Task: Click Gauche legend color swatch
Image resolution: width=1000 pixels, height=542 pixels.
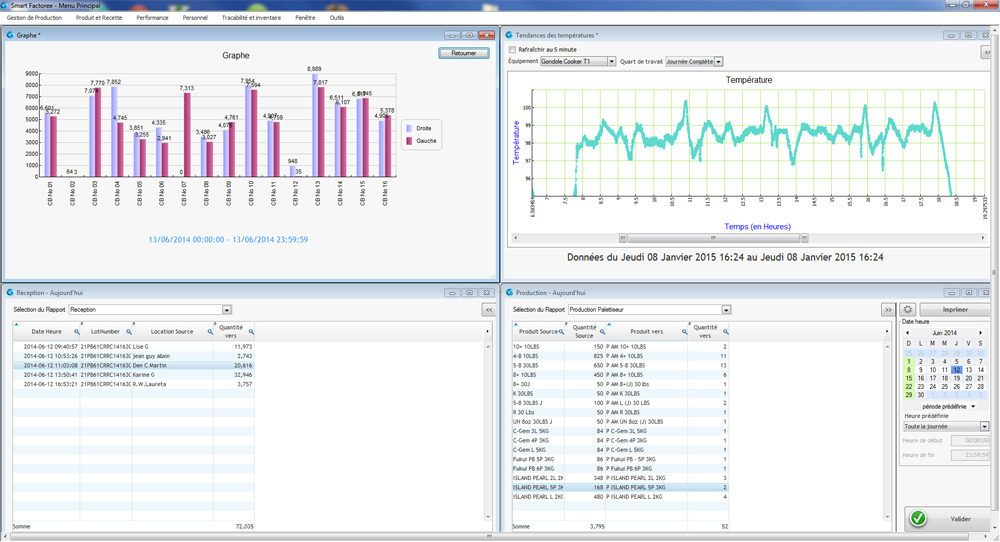Action: [409, 141]
